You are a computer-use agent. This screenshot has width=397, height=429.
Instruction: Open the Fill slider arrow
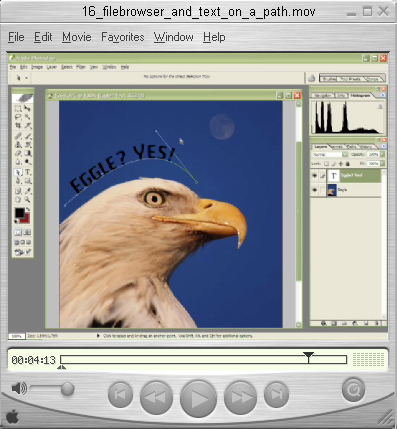(382, 164)
